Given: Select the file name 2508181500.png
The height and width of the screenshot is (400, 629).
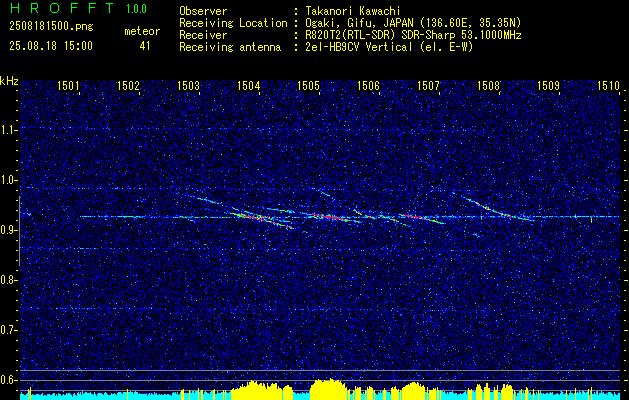Looking at the screenshot, I should point(51,27).
